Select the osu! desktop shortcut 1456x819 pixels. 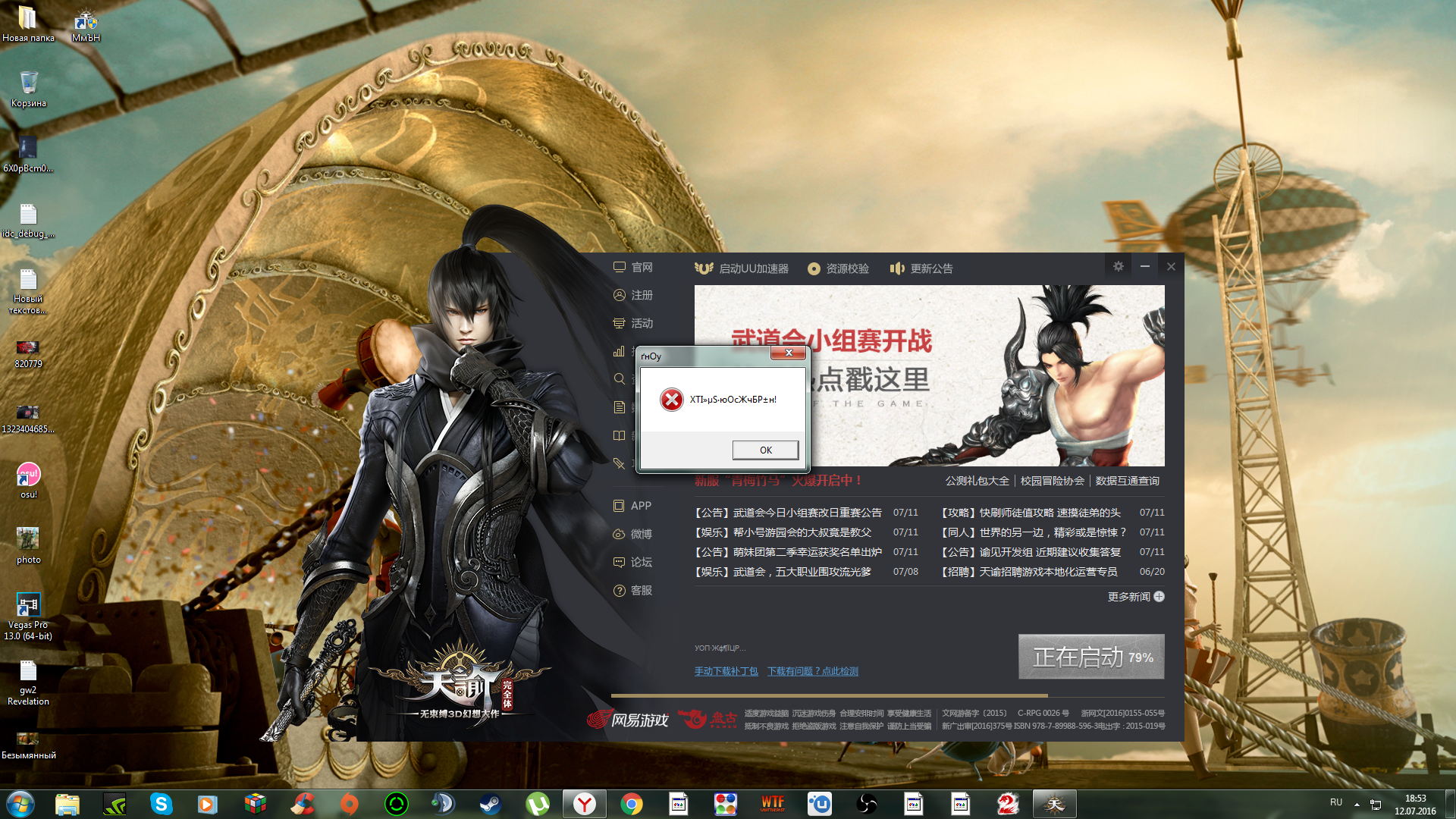pos(28,480)
